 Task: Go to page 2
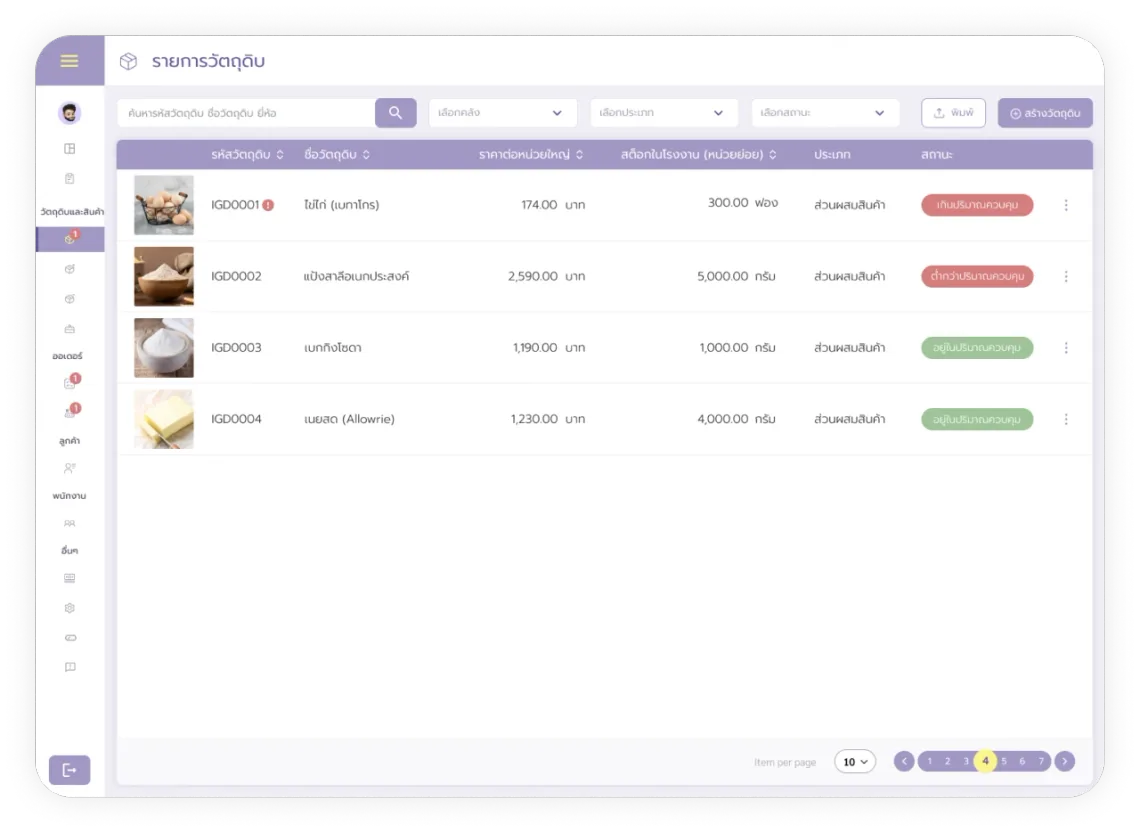[947, 761]
